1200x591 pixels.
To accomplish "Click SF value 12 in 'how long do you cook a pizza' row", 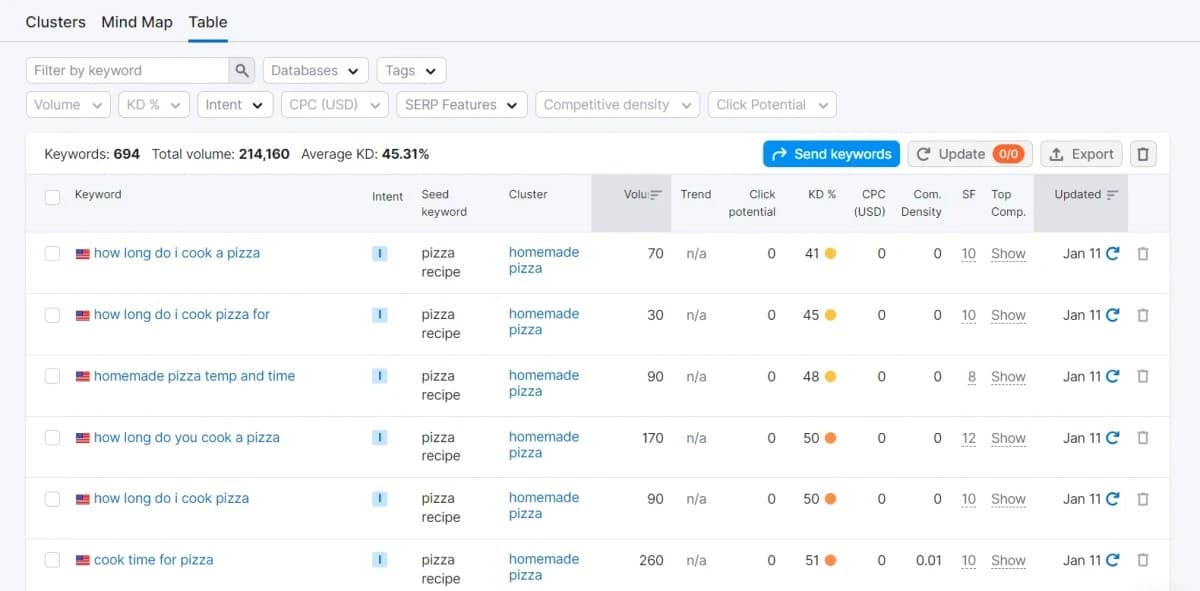I will click(969, 438).
